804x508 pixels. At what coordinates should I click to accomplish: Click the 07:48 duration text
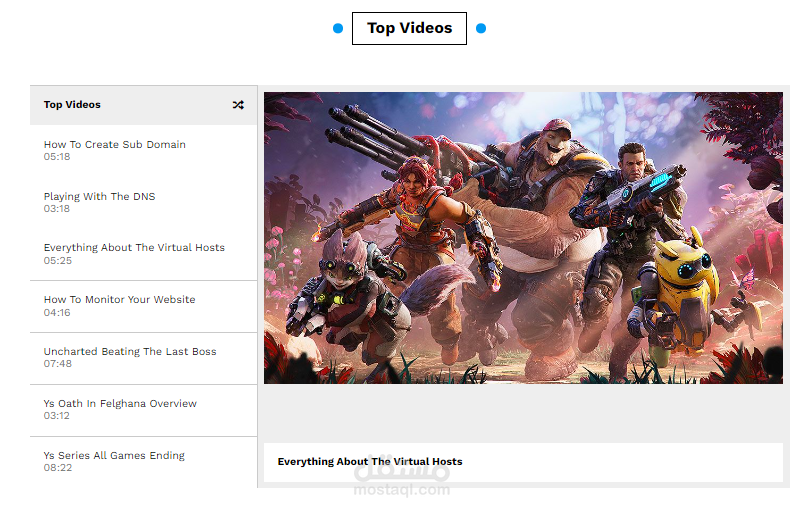(57, 364)
